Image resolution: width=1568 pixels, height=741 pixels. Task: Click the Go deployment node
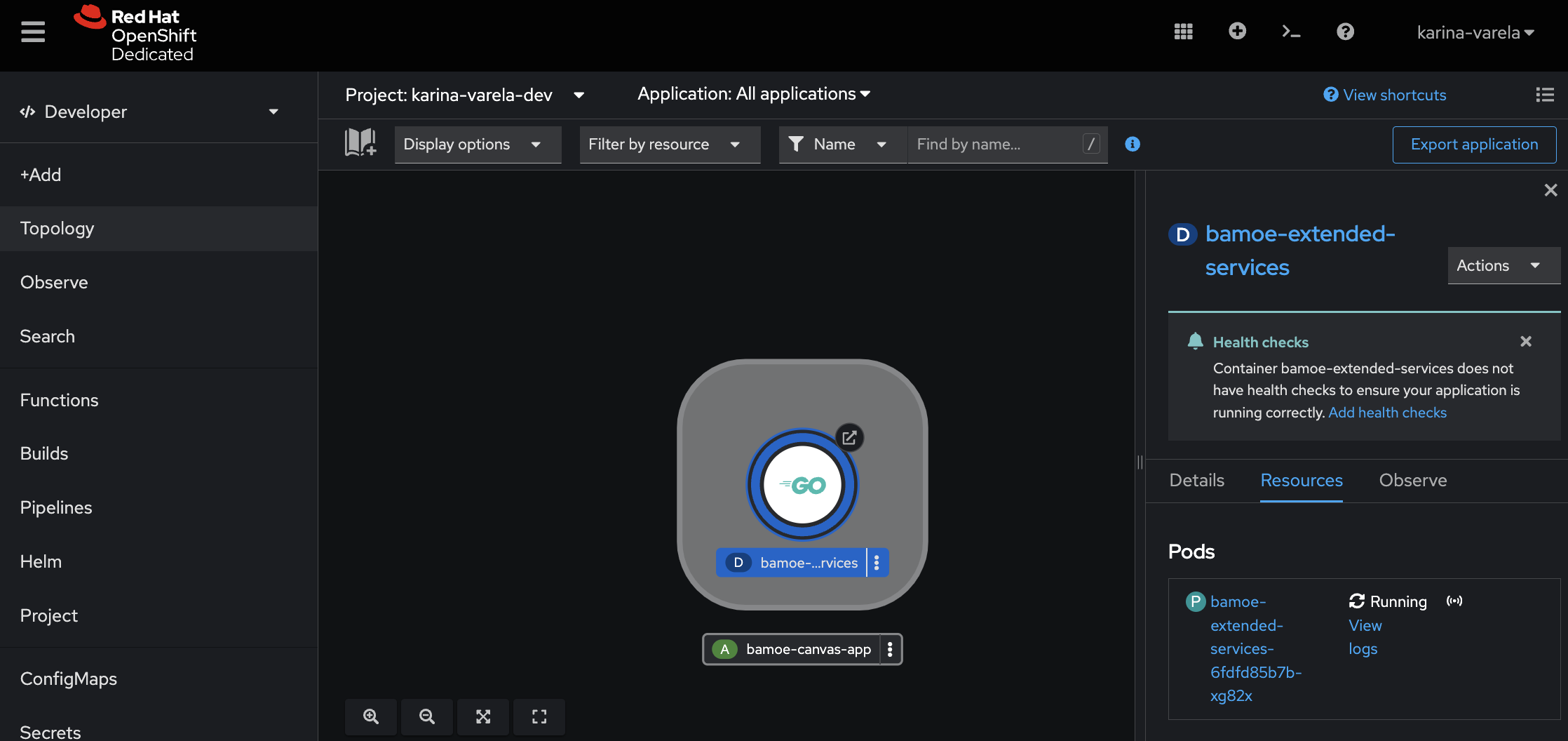click(802, 485)
